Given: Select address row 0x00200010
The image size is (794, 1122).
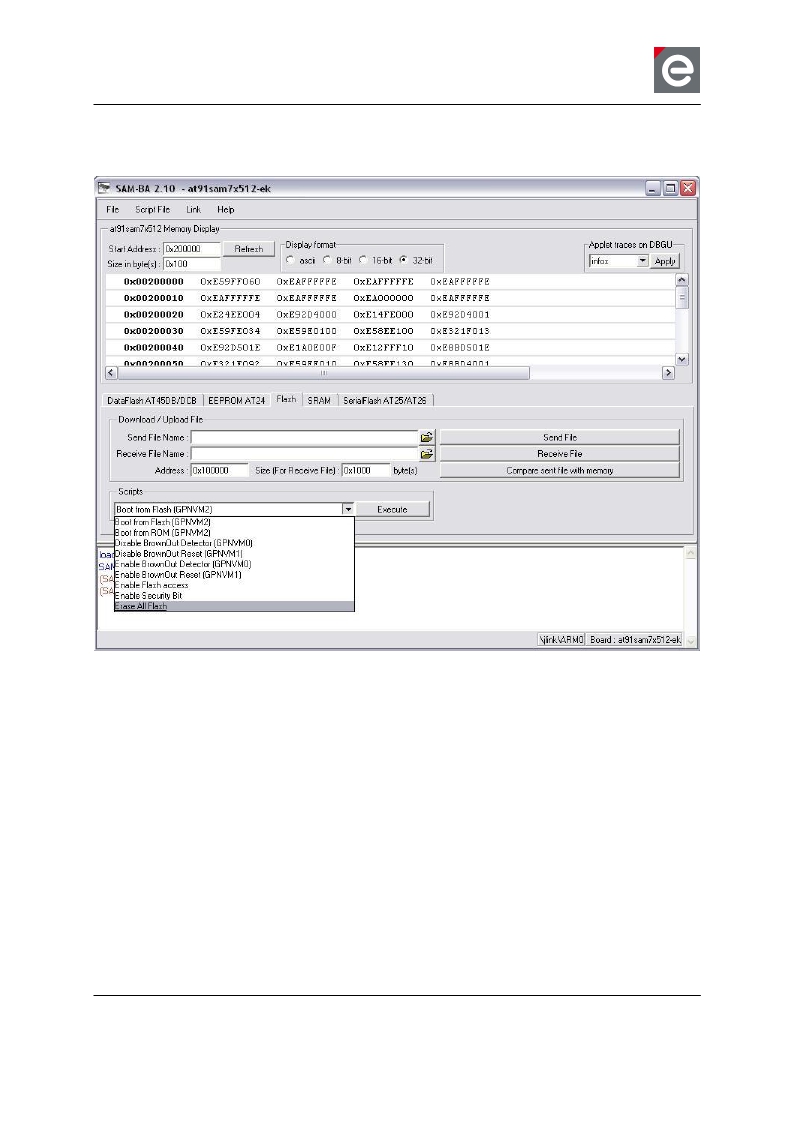Looking at the screenshot, I should pos(154,298).
